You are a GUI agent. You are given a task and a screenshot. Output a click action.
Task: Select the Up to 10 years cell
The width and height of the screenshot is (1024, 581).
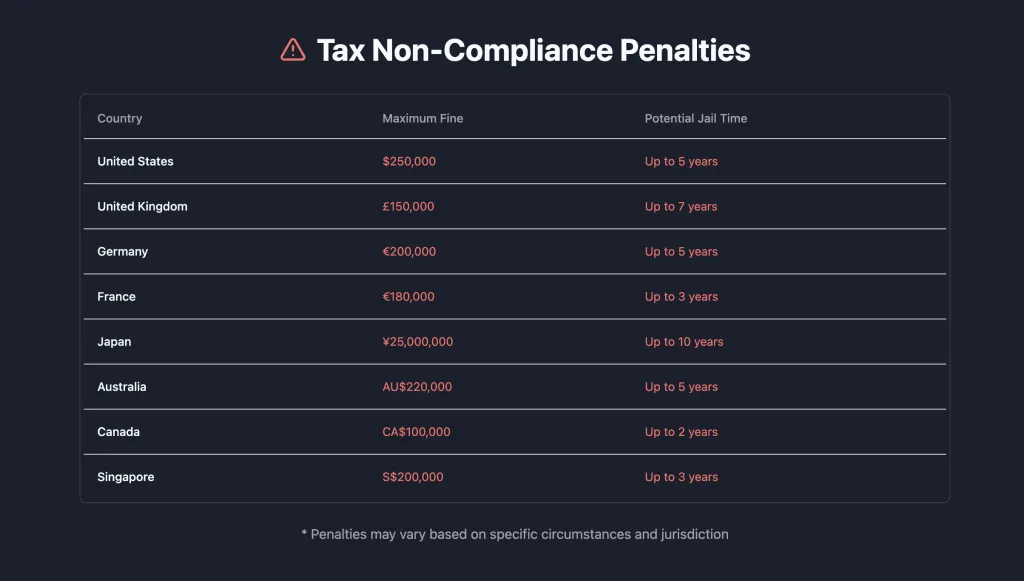684,341
